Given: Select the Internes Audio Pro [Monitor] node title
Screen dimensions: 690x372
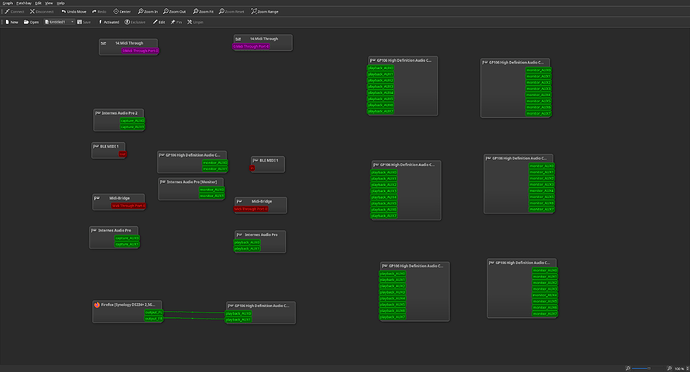Looking at the screenshot, I should tap(191, 182).
